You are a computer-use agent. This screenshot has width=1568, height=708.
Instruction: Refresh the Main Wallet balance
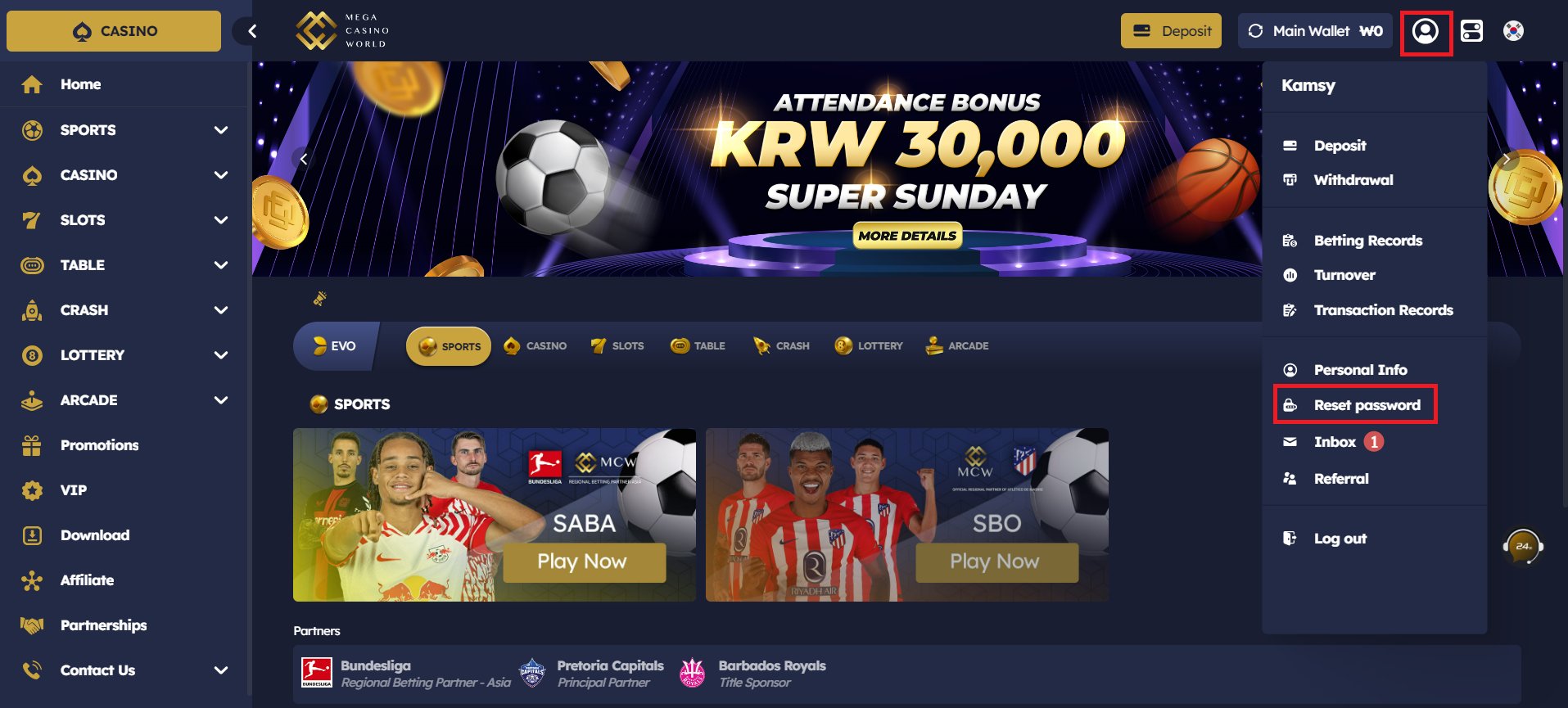point(1255,31)
